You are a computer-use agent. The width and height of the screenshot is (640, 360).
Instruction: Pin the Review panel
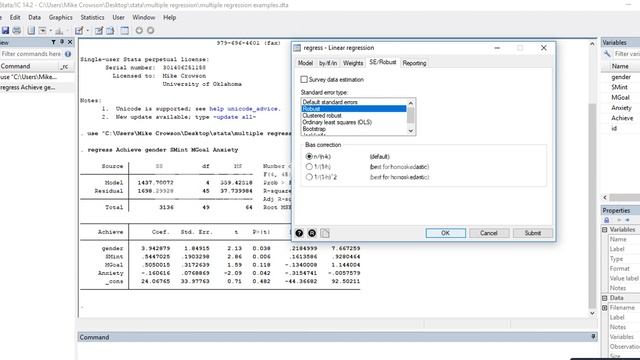coord(62,42)
